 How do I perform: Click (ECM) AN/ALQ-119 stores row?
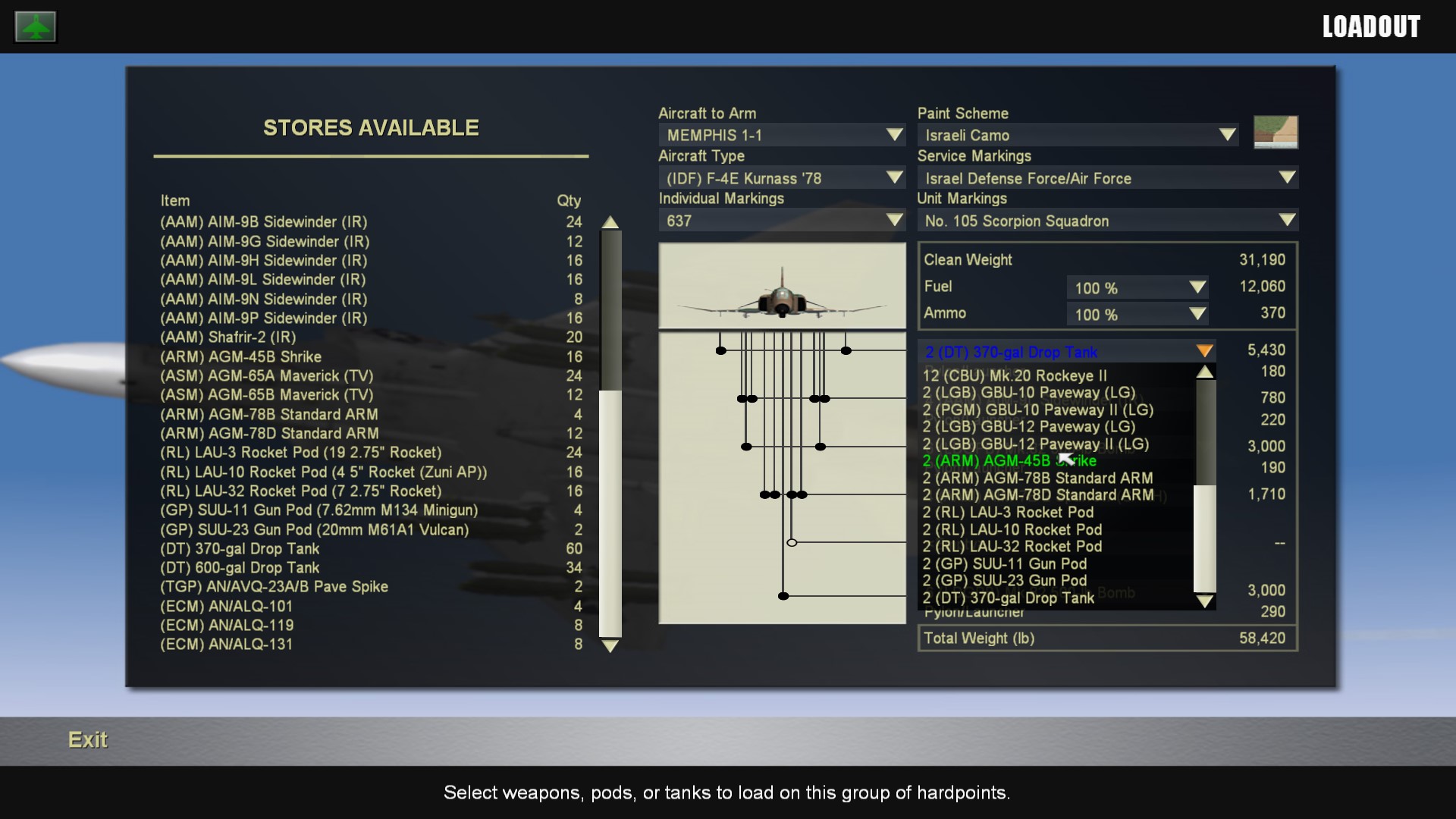click(371, 626)
